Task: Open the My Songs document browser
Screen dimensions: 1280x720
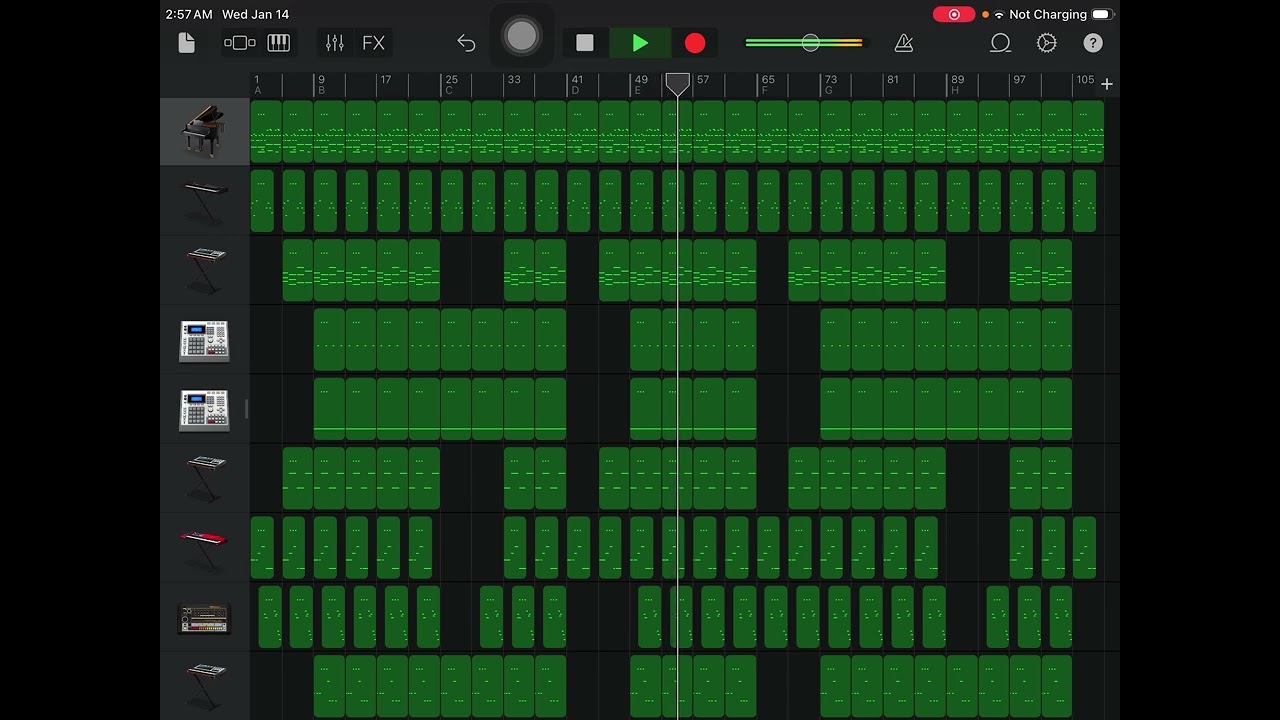Action: tap(187, 43)
